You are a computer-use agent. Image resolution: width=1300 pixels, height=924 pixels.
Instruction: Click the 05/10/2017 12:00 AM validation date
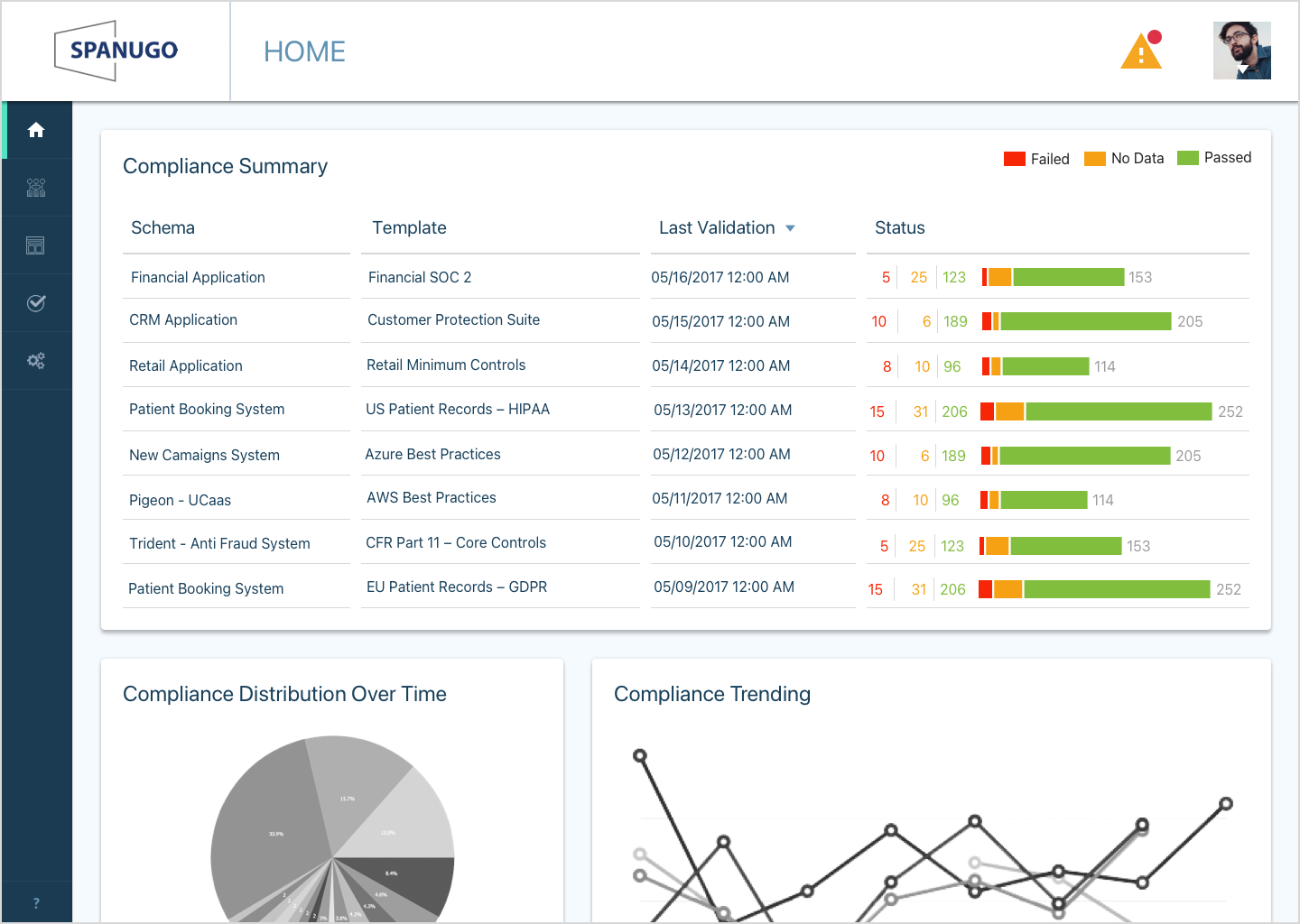(x=723, y=541)
